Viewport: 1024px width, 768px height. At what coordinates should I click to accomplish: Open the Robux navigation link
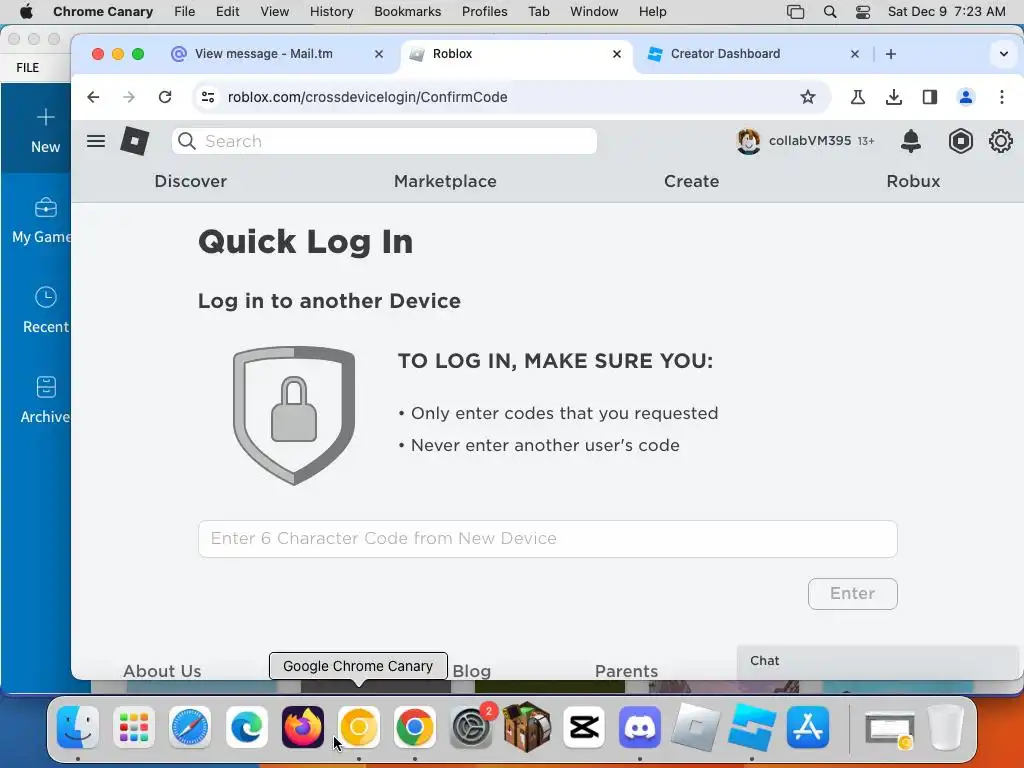[913, 181]
